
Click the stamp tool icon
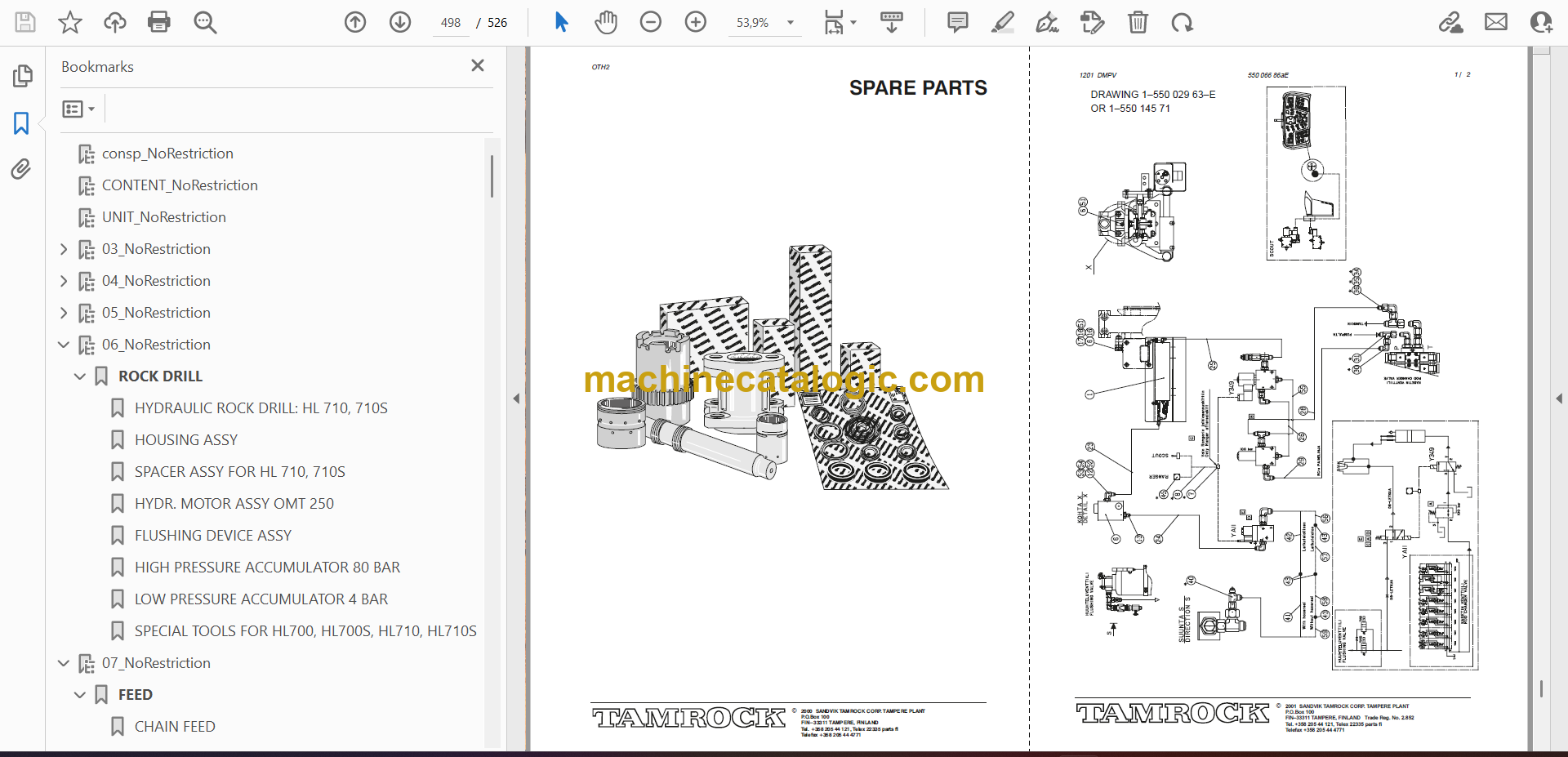1092,22
